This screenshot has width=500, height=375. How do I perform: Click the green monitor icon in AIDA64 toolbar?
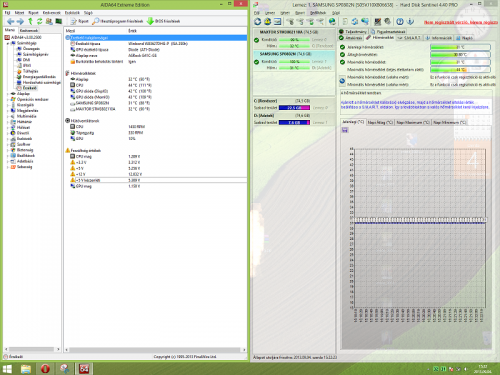coord(59,21)
